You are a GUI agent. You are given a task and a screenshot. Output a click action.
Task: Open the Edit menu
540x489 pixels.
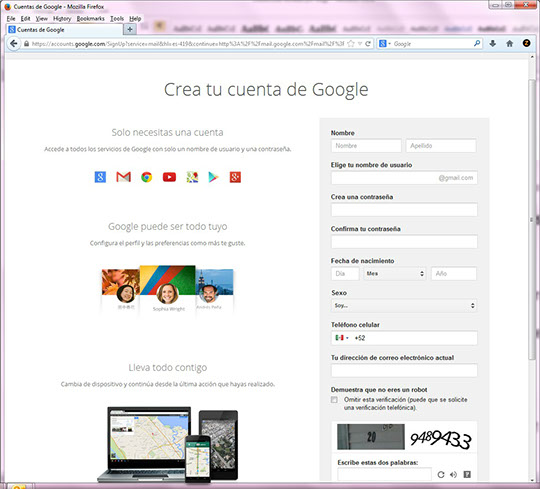click(25, 19)
